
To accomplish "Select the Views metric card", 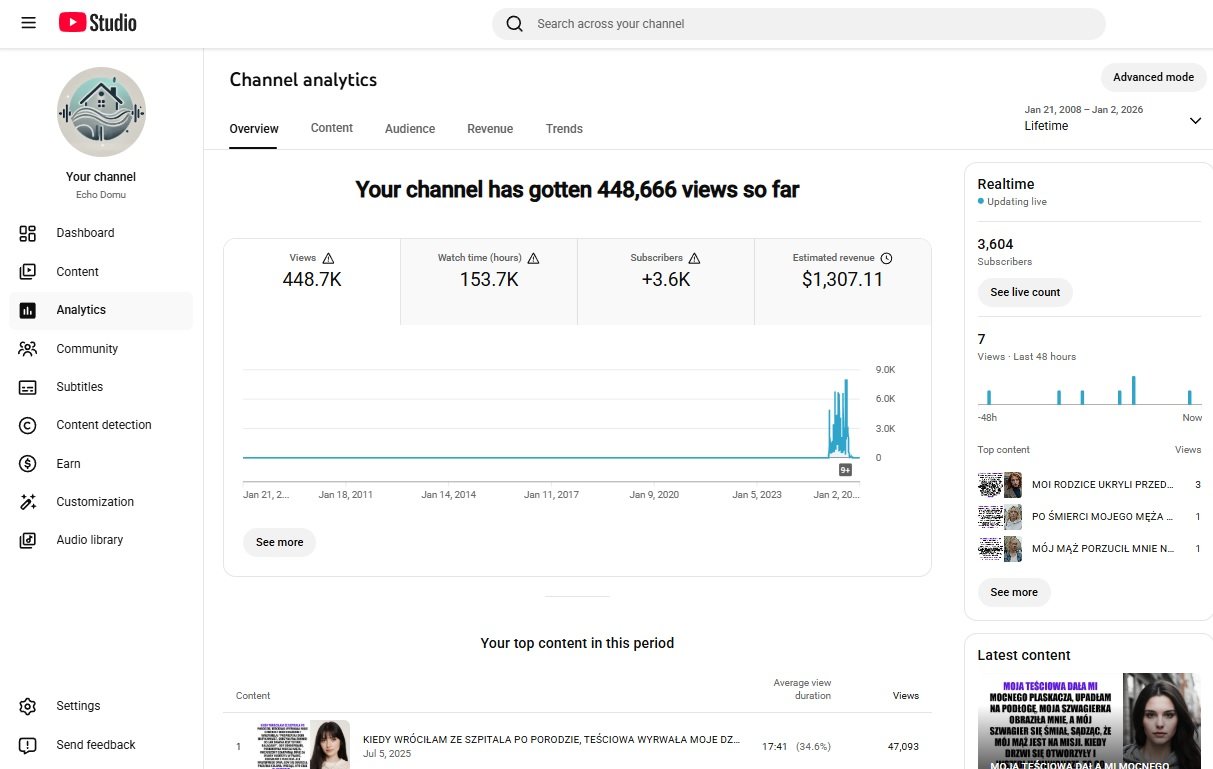I will pos(312,282).
